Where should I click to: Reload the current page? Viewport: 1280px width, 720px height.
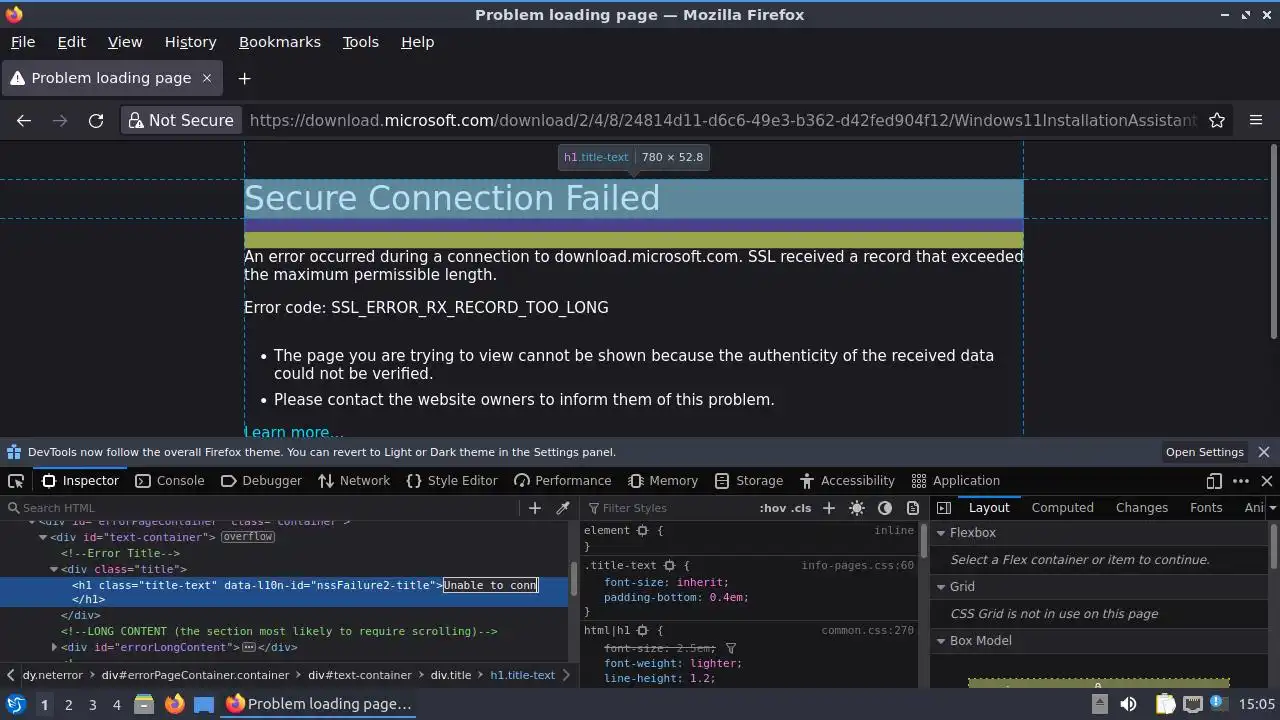(x=96, y=120)
